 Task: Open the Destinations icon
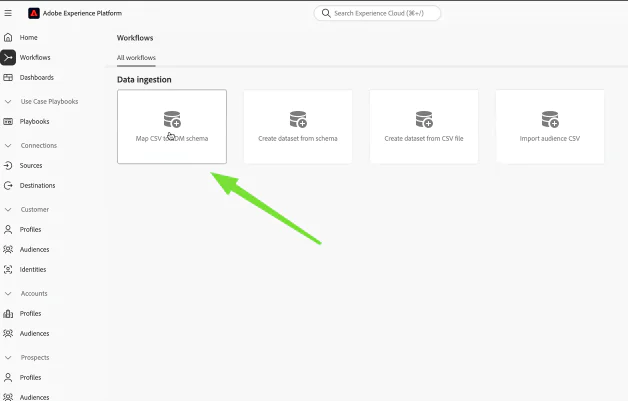pos(8,185)
